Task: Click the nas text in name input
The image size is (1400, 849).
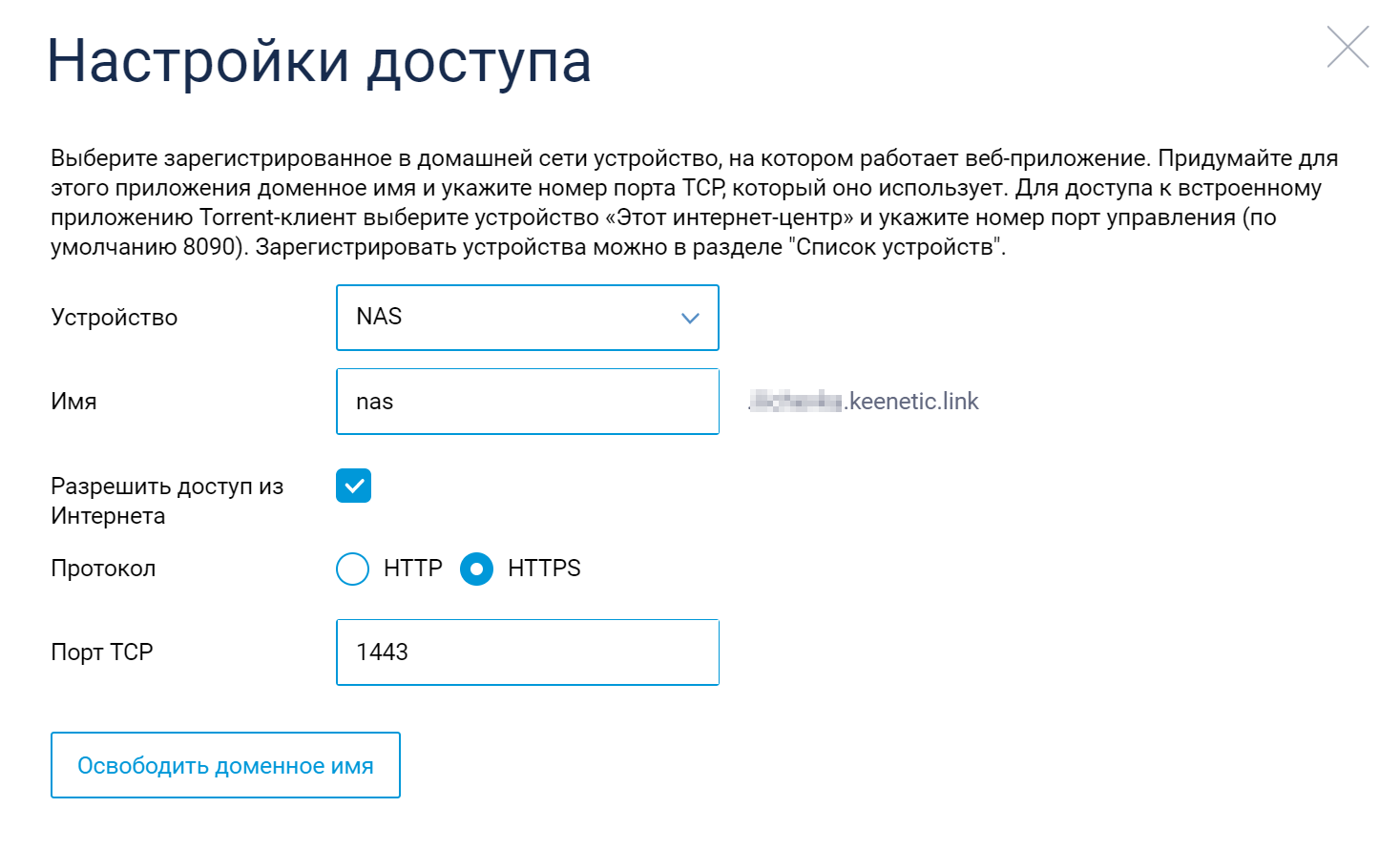Action: point(376,401)
